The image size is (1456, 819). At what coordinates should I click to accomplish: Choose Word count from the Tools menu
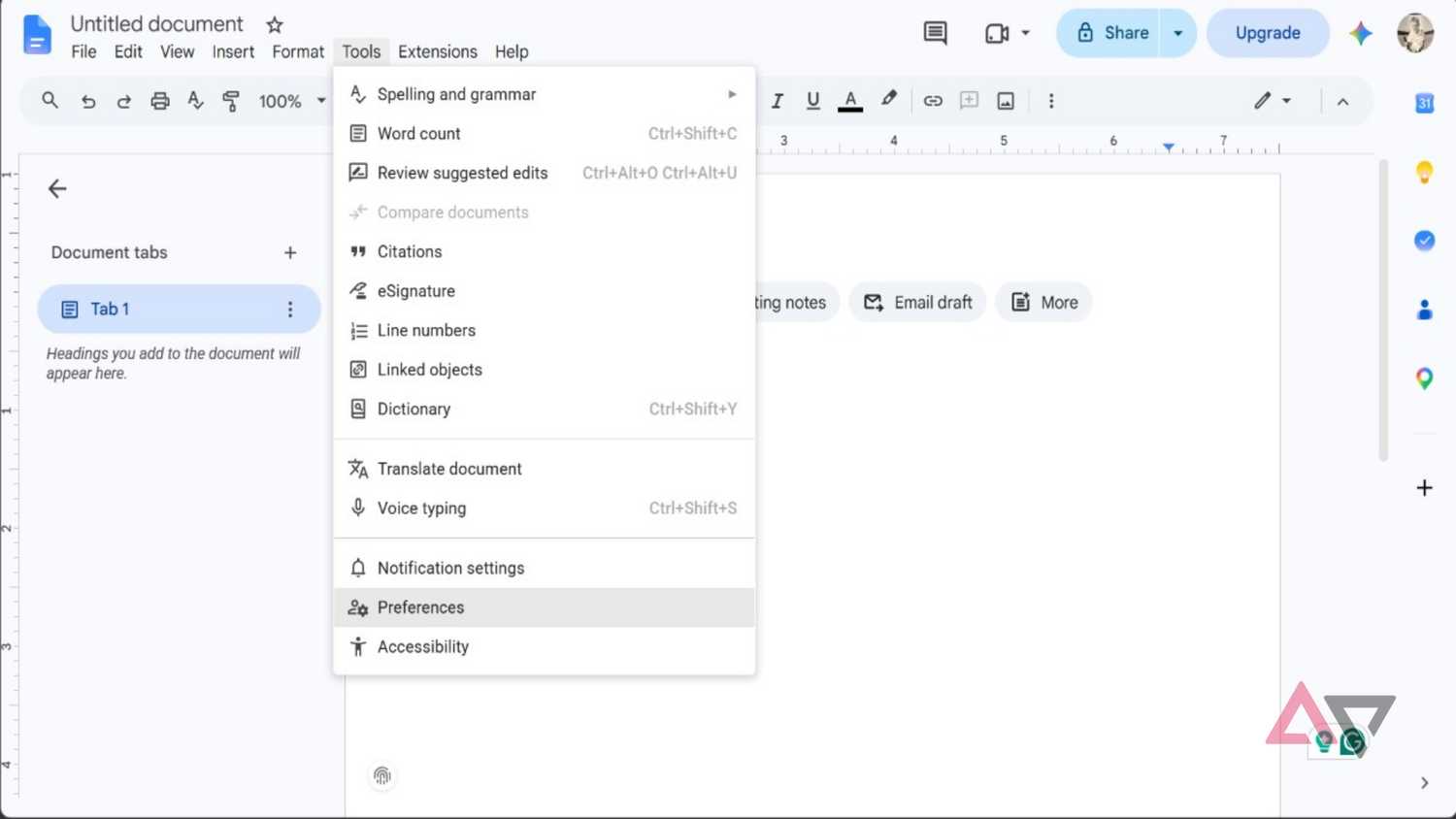coord(544,134)
